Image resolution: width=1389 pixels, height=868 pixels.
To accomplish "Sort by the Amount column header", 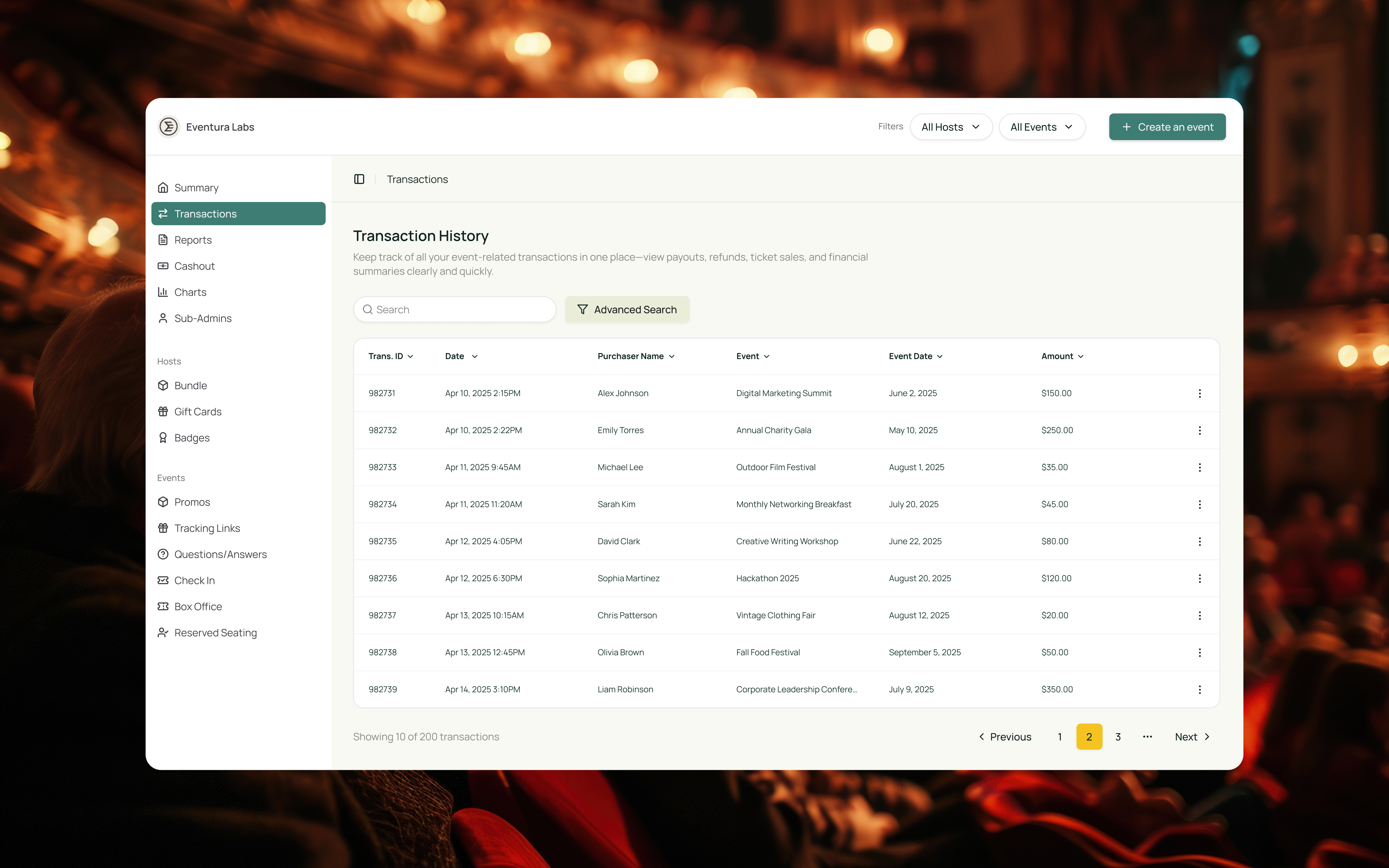I will (1062, 356).
